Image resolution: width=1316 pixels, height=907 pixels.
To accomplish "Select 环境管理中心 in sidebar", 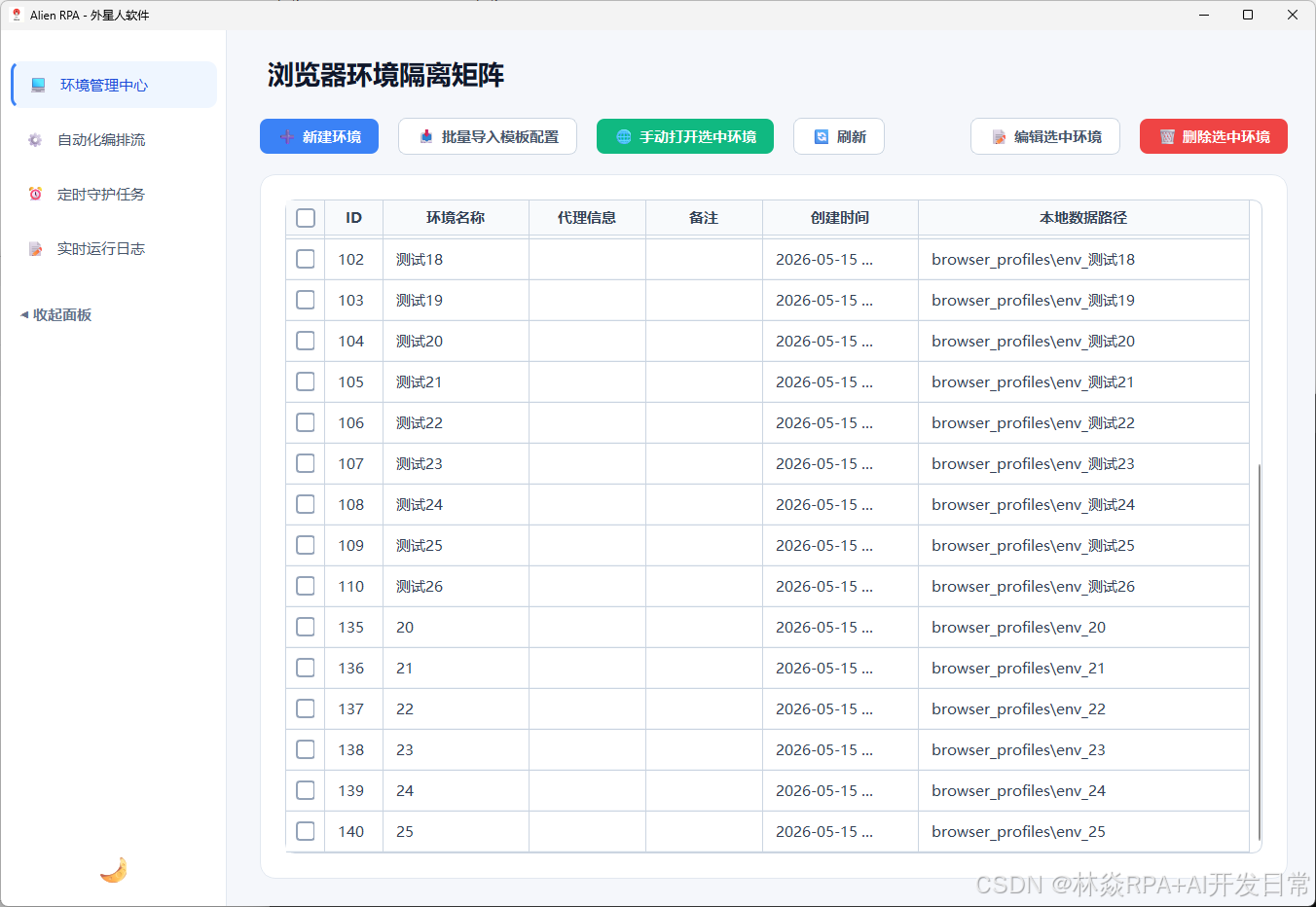I will [113, 85].
